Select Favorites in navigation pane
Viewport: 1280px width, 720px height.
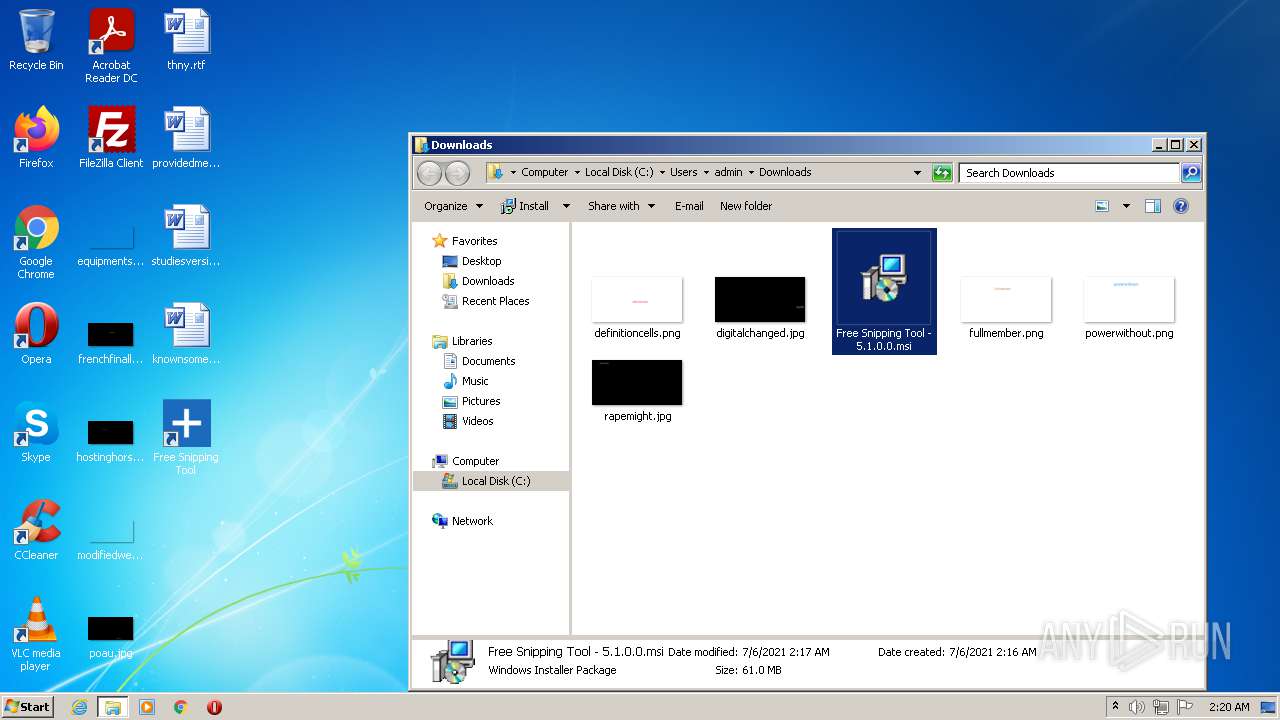465,241
